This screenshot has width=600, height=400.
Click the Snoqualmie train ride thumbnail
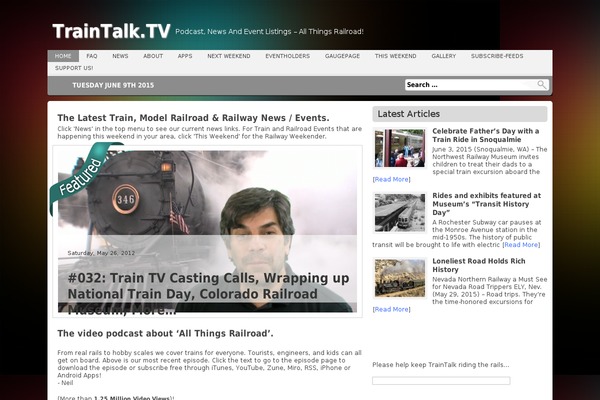399,148
